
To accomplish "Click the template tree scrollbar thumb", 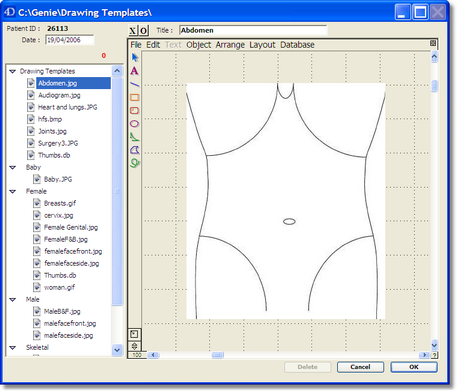I will point(117,191).
